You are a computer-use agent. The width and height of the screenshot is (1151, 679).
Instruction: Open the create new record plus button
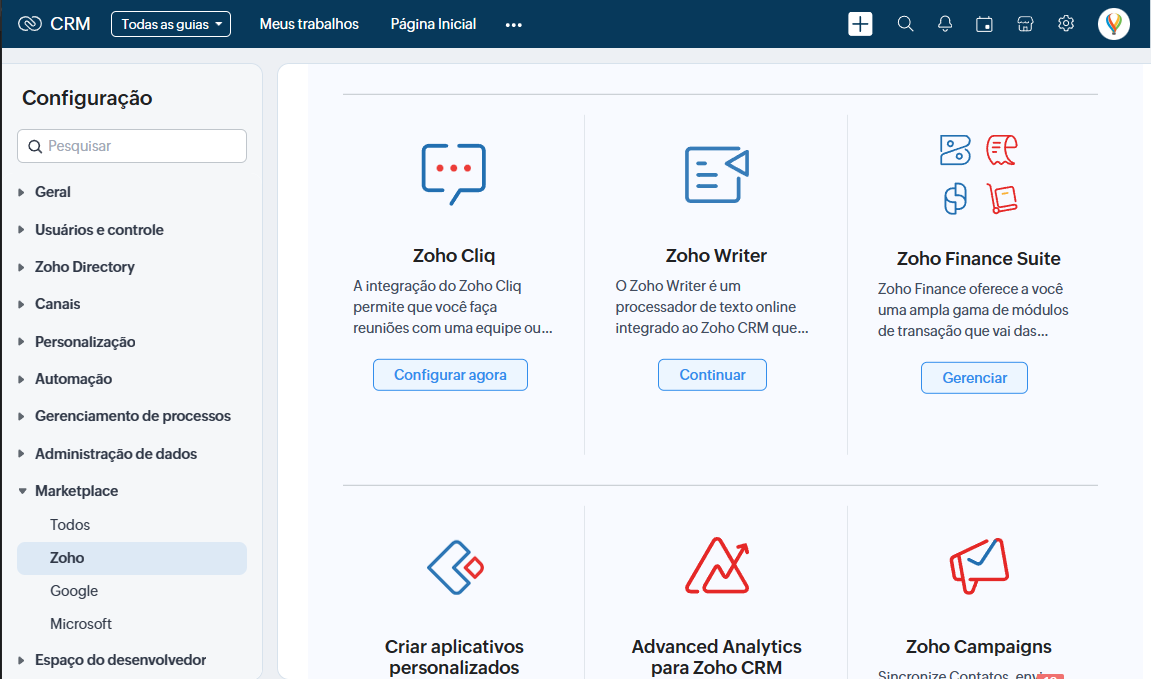pyautogui.click(x=860, y=24)
